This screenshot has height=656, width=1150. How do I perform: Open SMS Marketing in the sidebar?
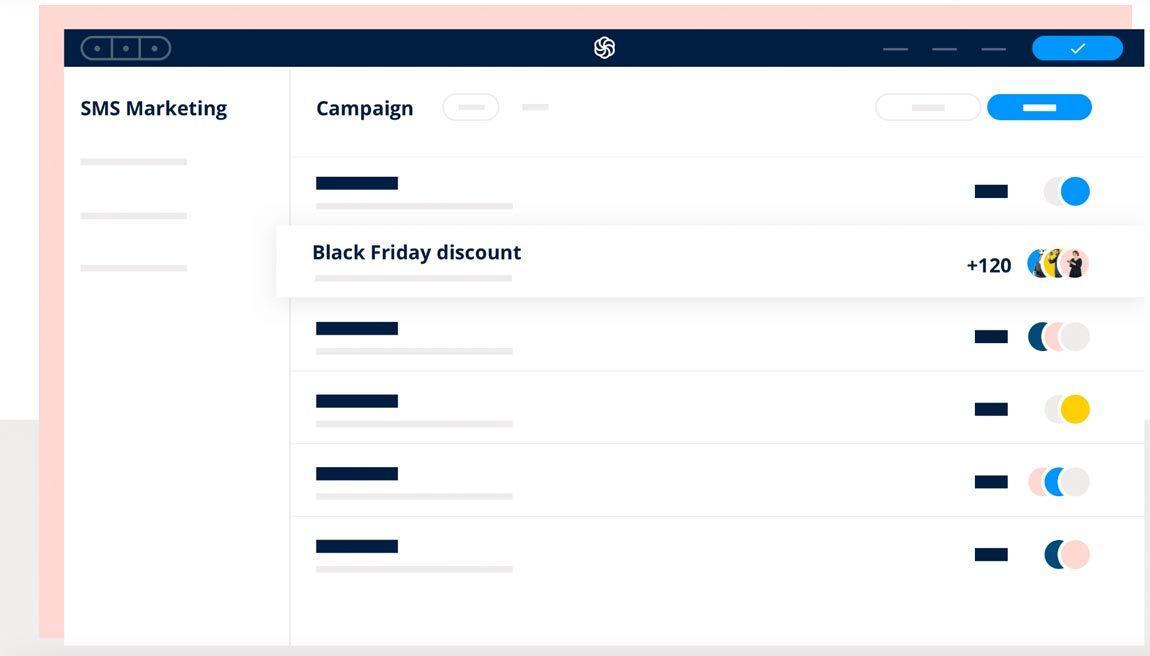coord(154,108)
